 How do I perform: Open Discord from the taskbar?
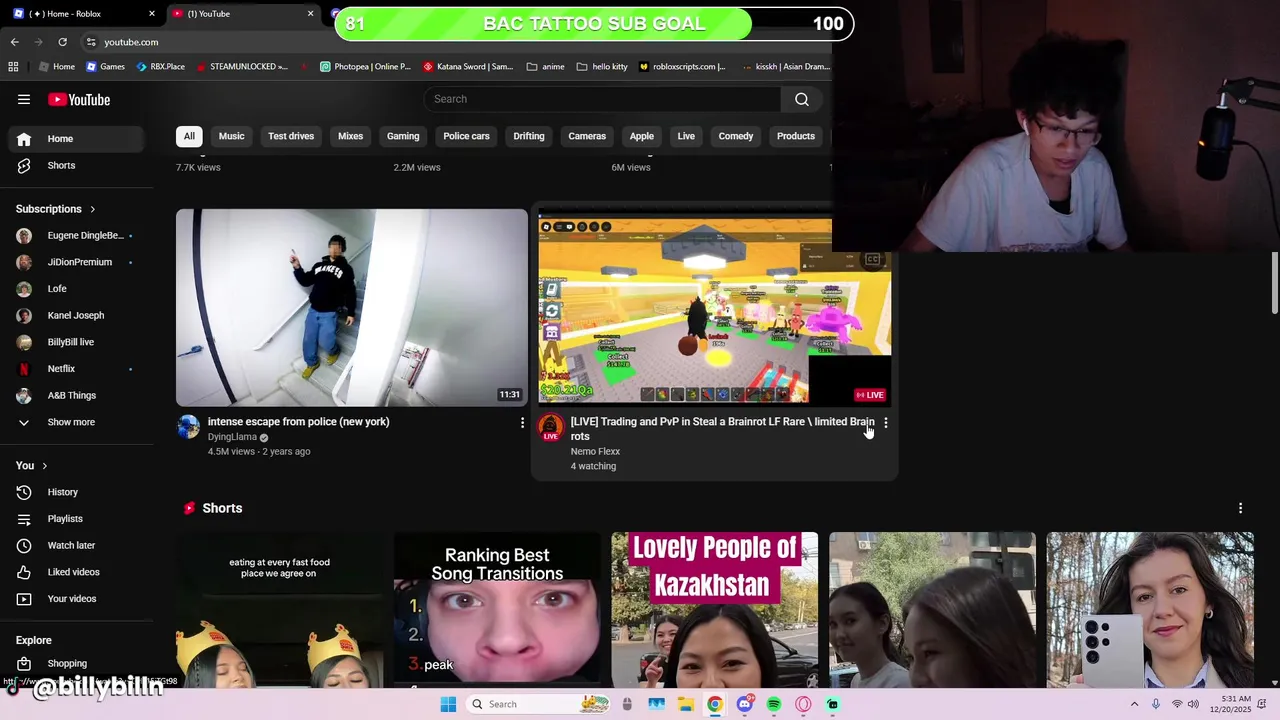coord(744,704)
